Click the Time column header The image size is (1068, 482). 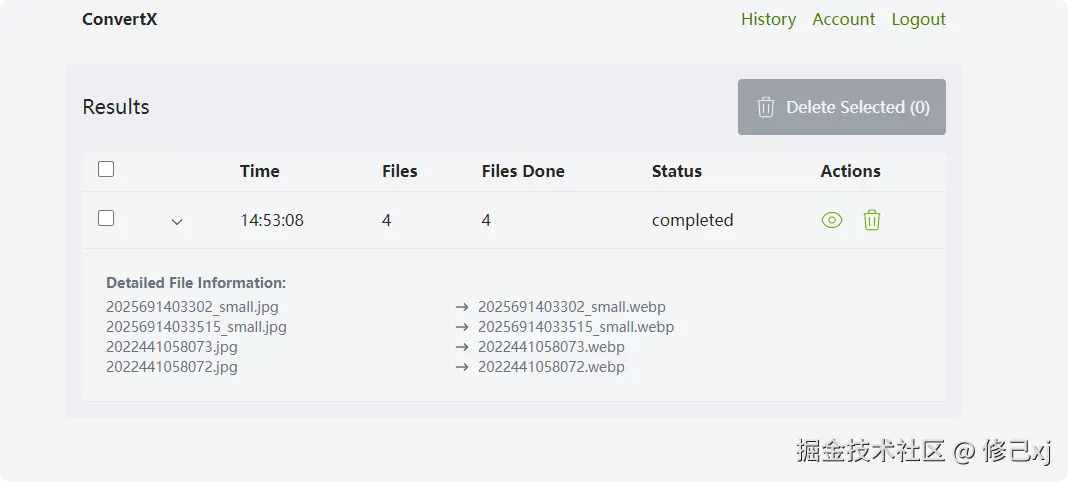[x=259, y=171]
